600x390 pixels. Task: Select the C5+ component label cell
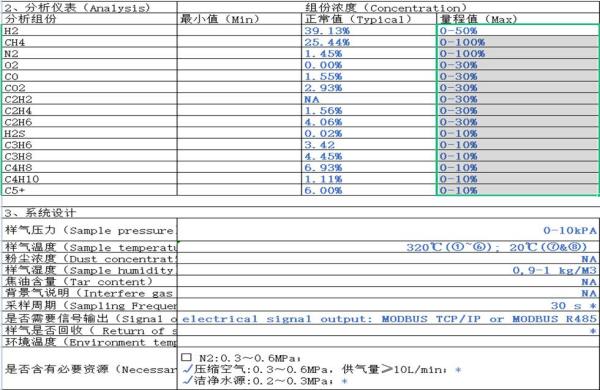(x=90, y=190)
